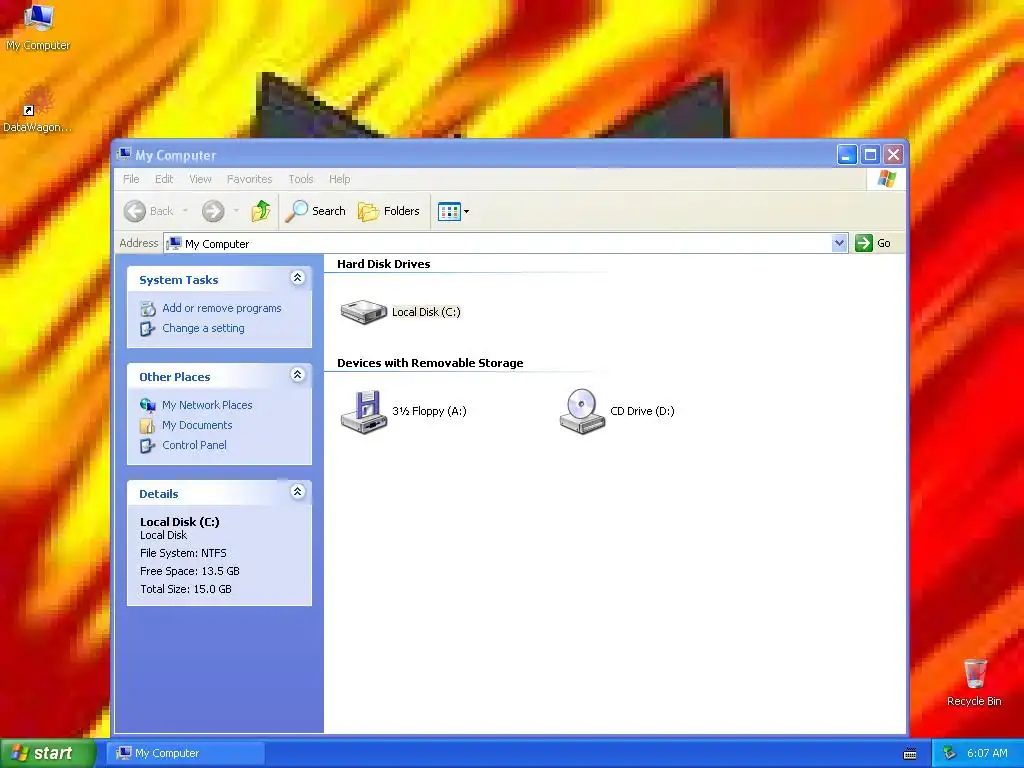Click the Total Size: 15.0 GB text
The width and height of the screenshot is (1024, 768).
pyautogui.click(x=185, y=589)
